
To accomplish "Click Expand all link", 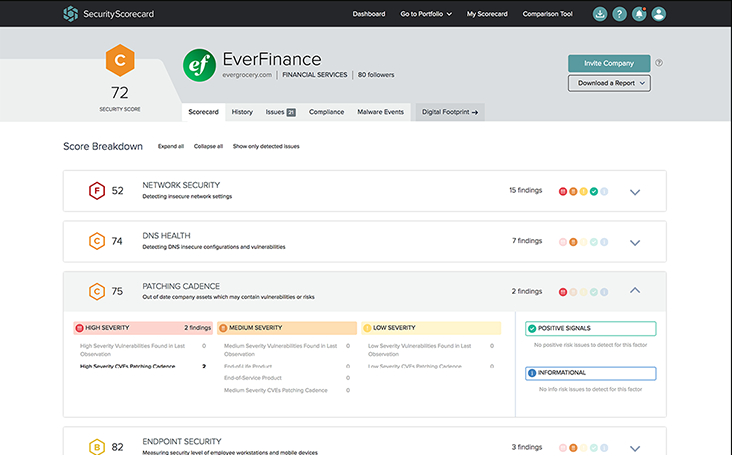I will coord(171,146).
